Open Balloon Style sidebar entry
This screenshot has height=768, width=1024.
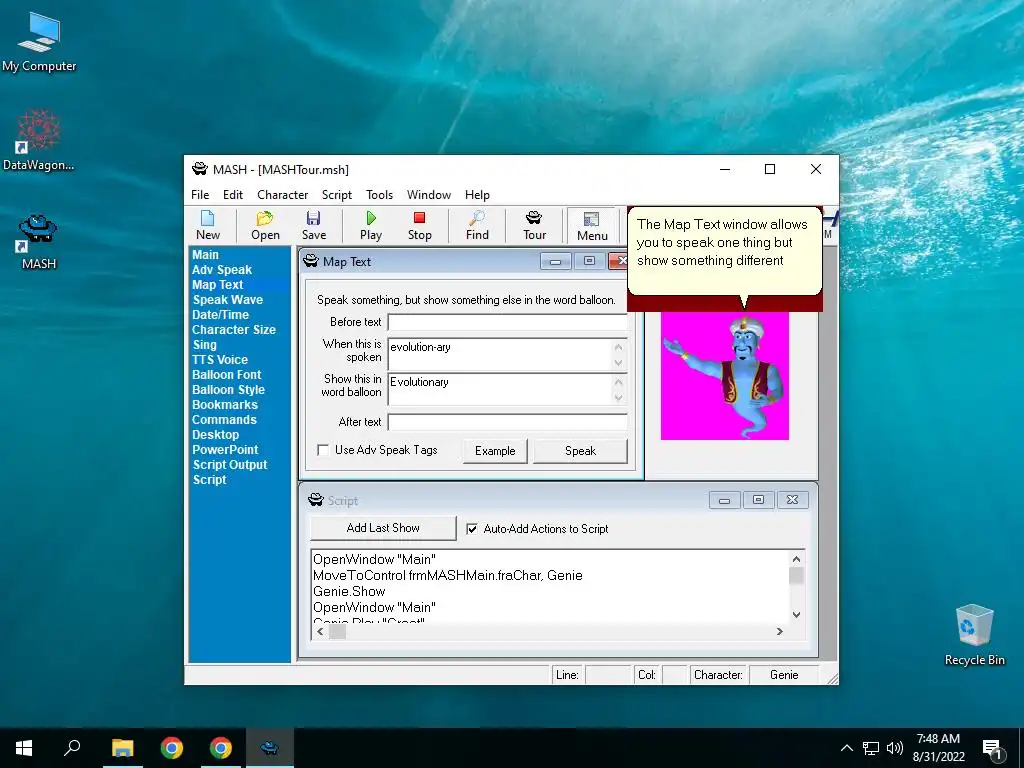coord(229,390)
